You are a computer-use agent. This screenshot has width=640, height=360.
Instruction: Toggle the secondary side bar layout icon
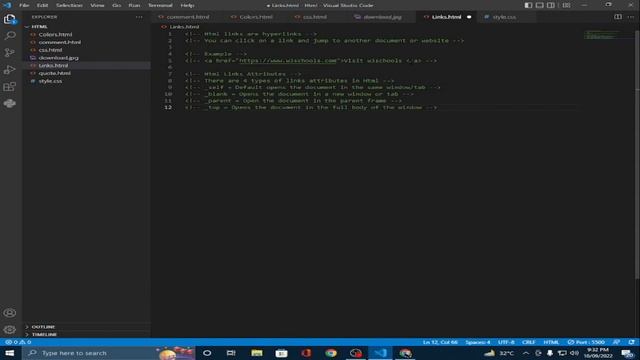pyautogui.click(x=551, y=5)
